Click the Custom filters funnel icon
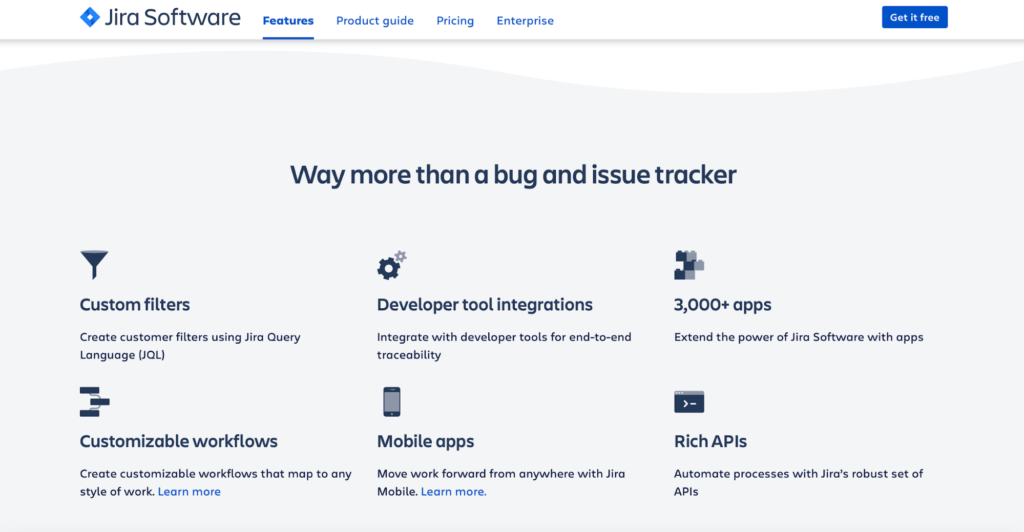The width and height of the screenshot is (1024, 532). coord(94,264)
